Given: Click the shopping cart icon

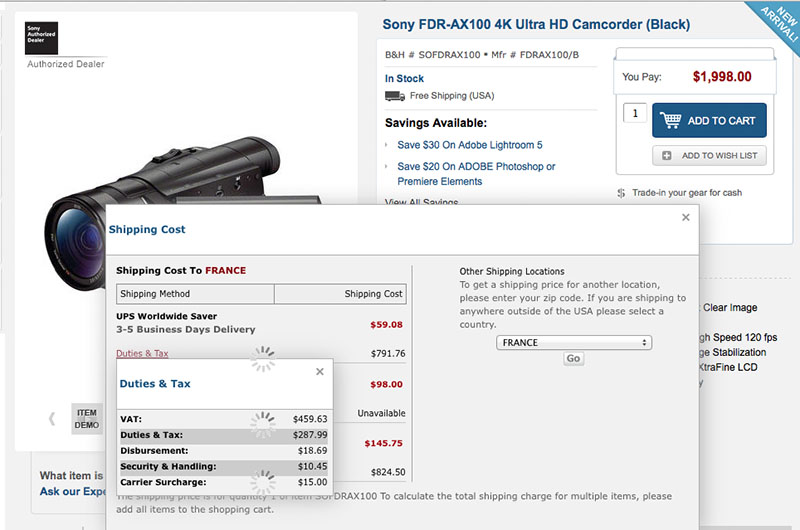Looking at the screenshot, I should [671, 120].
